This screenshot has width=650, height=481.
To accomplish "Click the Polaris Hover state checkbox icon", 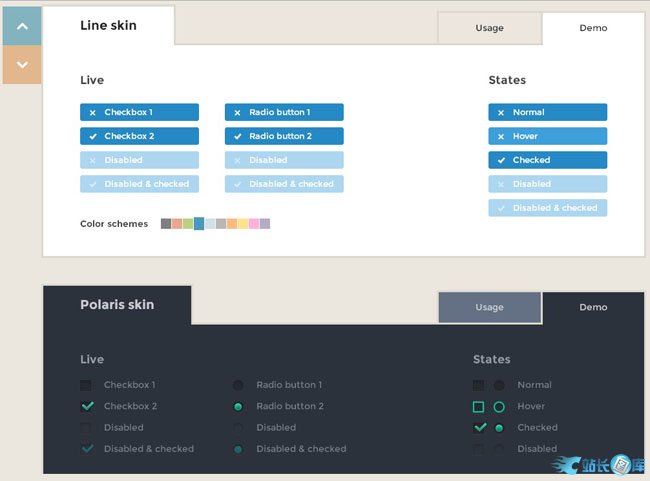I will 478,407.
